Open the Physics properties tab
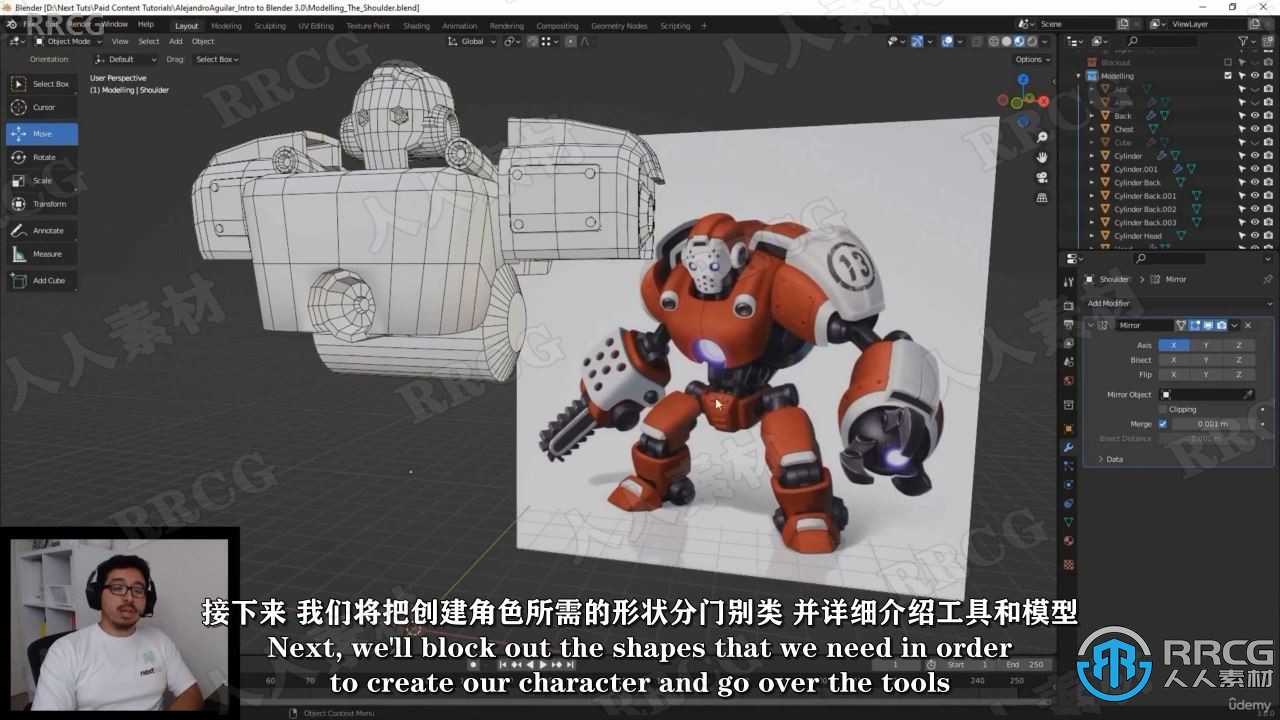Image resolution: width=1280 pixels, height=720 pixels. (x=1069, y=484)
